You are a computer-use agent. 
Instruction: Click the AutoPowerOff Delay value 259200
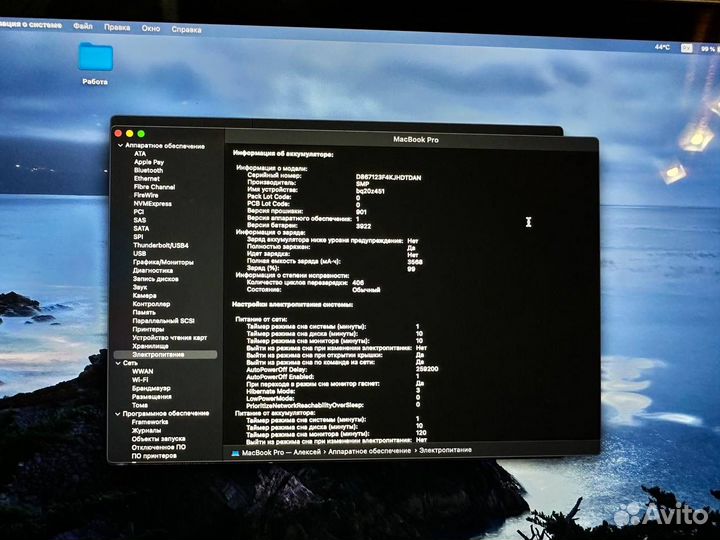coord(427,369)
